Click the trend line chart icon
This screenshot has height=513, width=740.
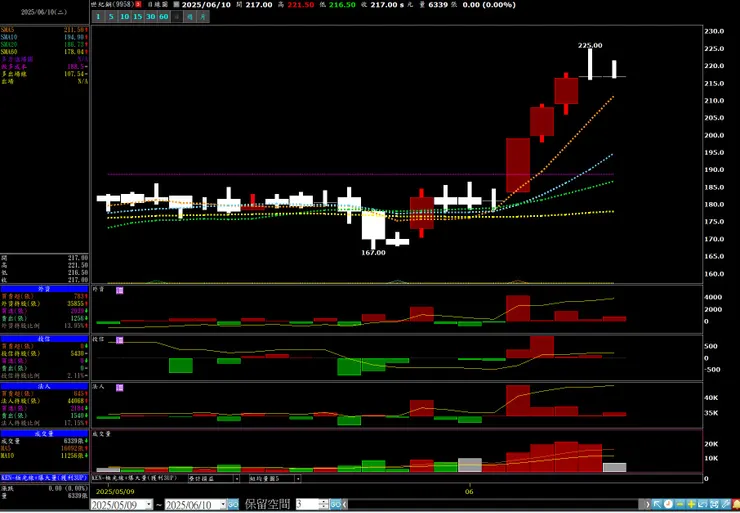pos(702,505)
